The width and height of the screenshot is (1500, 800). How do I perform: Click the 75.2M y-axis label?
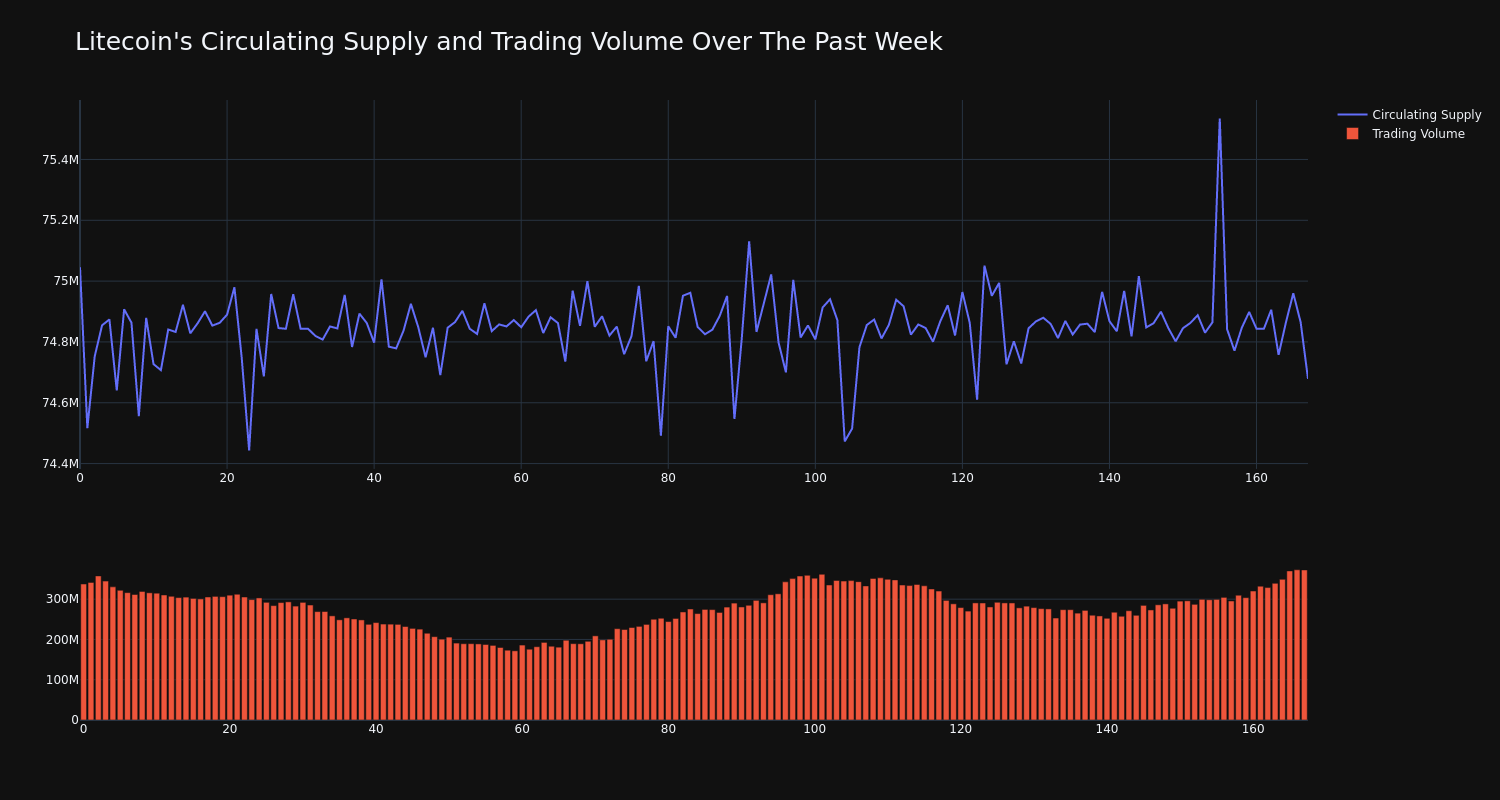[x=60, y=220]
